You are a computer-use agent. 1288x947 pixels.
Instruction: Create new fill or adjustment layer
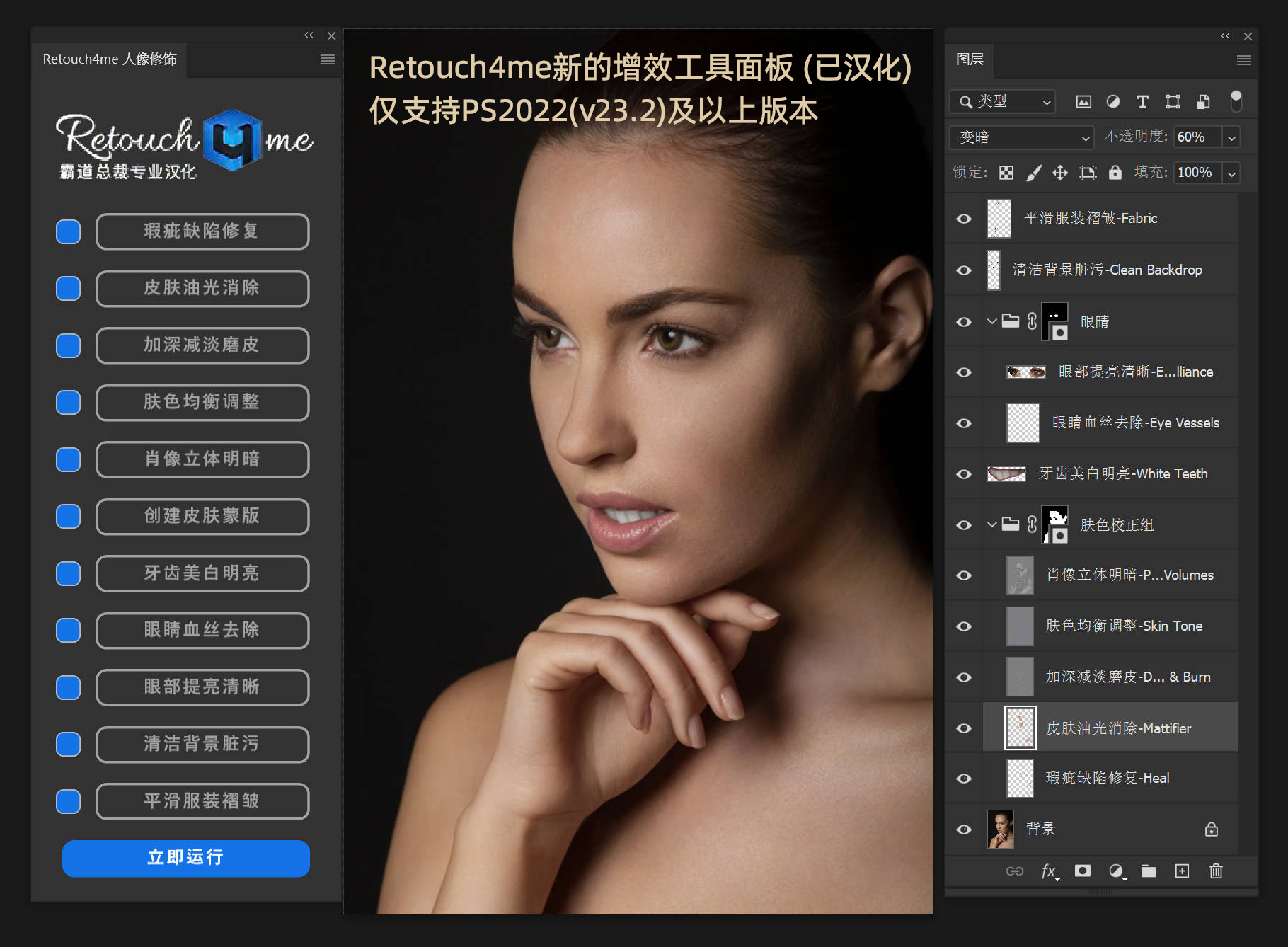click(x=1116, y=871)
